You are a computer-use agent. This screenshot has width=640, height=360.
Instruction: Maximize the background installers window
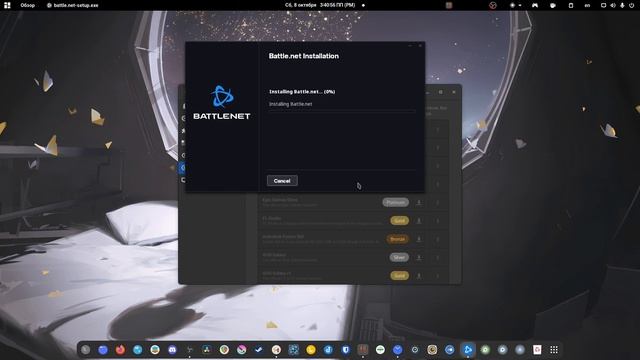440,92
